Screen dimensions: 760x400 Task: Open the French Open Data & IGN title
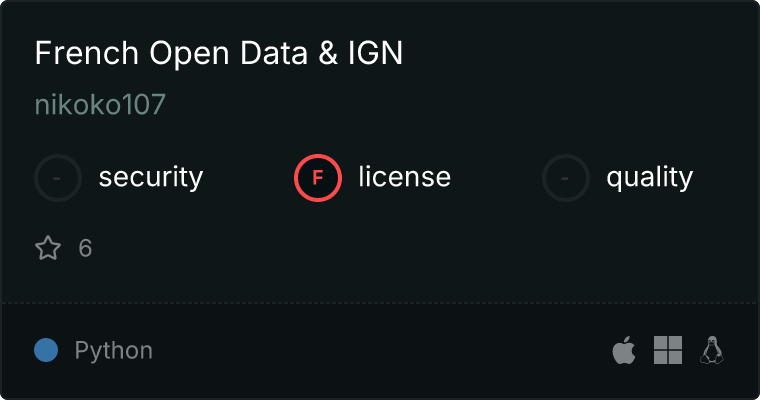tap(218, 54)
